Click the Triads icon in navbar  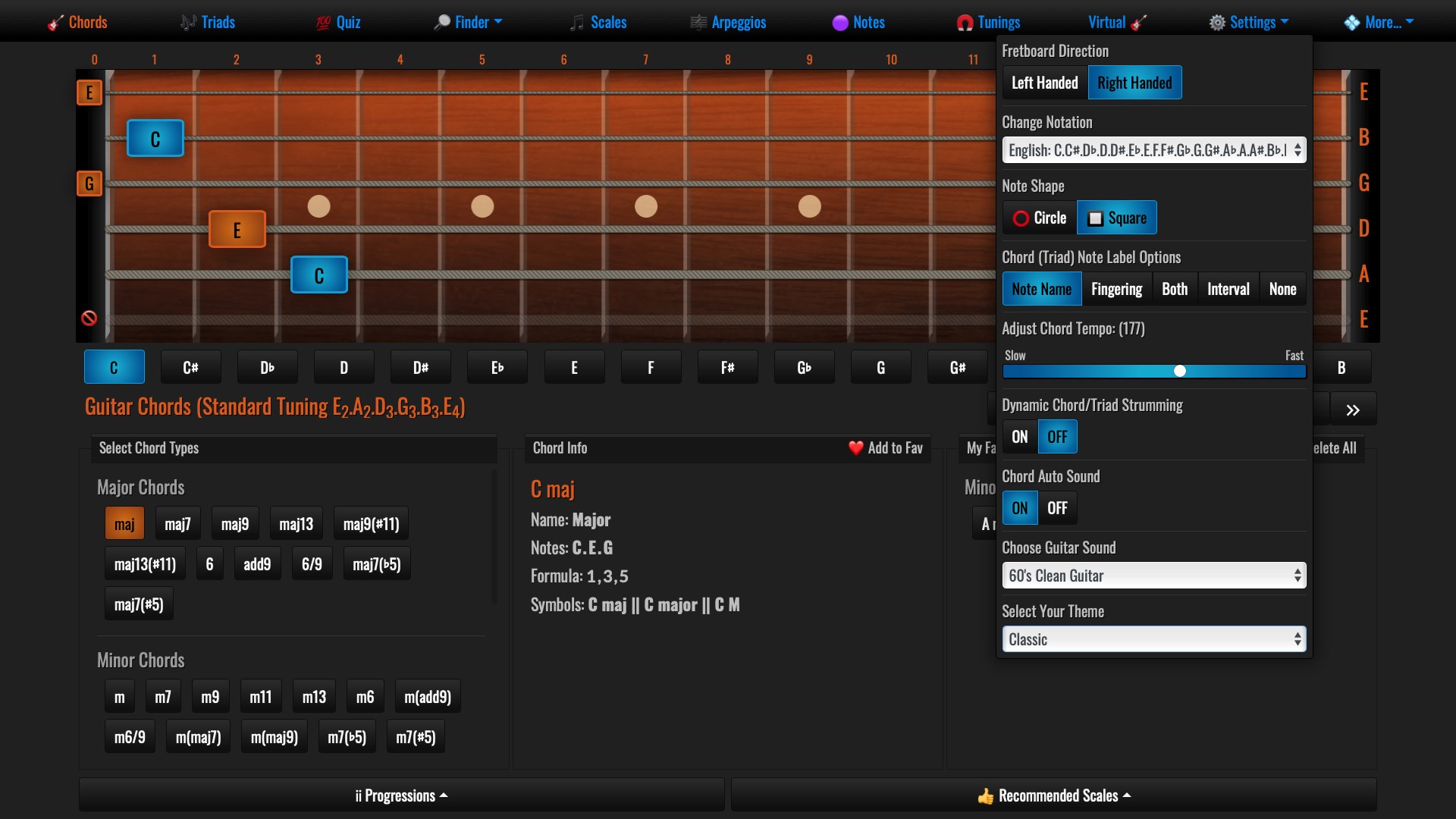click(188, 23)
